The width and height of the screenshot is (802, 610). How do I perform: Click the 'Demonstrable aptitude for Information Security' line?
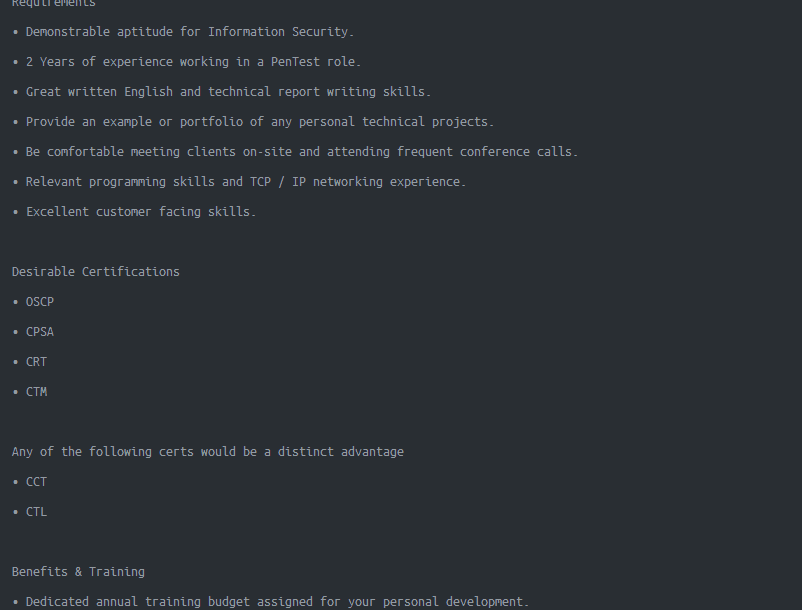190,32
